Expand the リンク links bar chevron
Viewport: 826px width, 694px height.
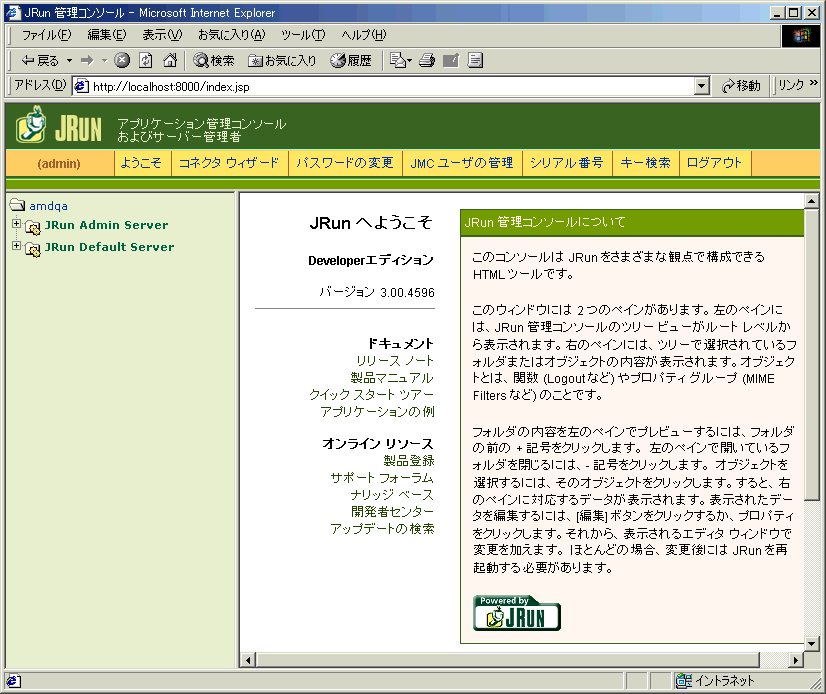point(813,83)
